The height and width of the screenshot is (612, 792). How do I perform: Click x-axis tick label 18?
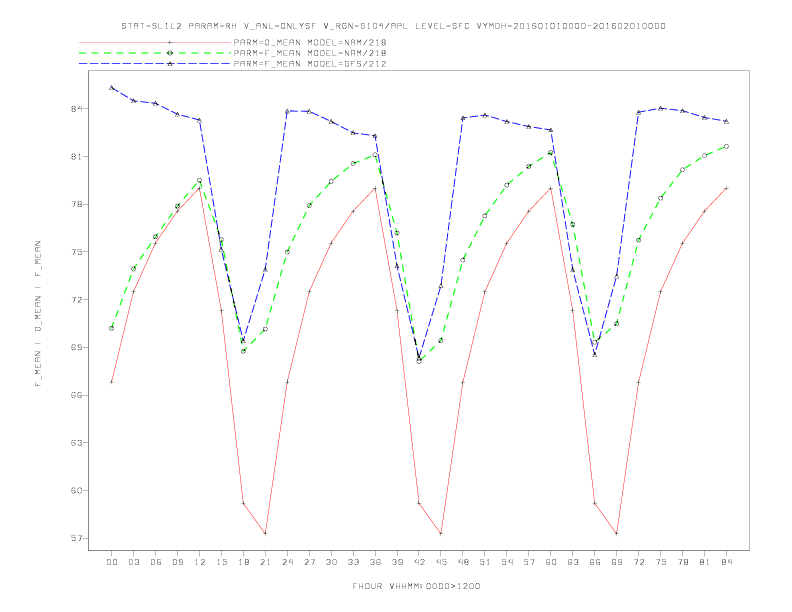243,562
